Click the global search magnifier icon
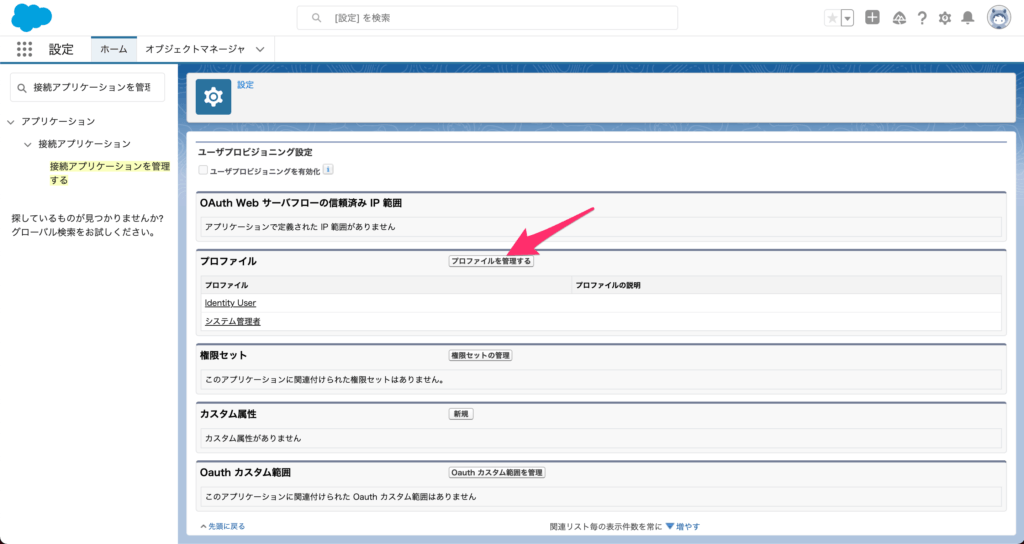Viewport: 1024px width, 544px height. pos(316,18)
